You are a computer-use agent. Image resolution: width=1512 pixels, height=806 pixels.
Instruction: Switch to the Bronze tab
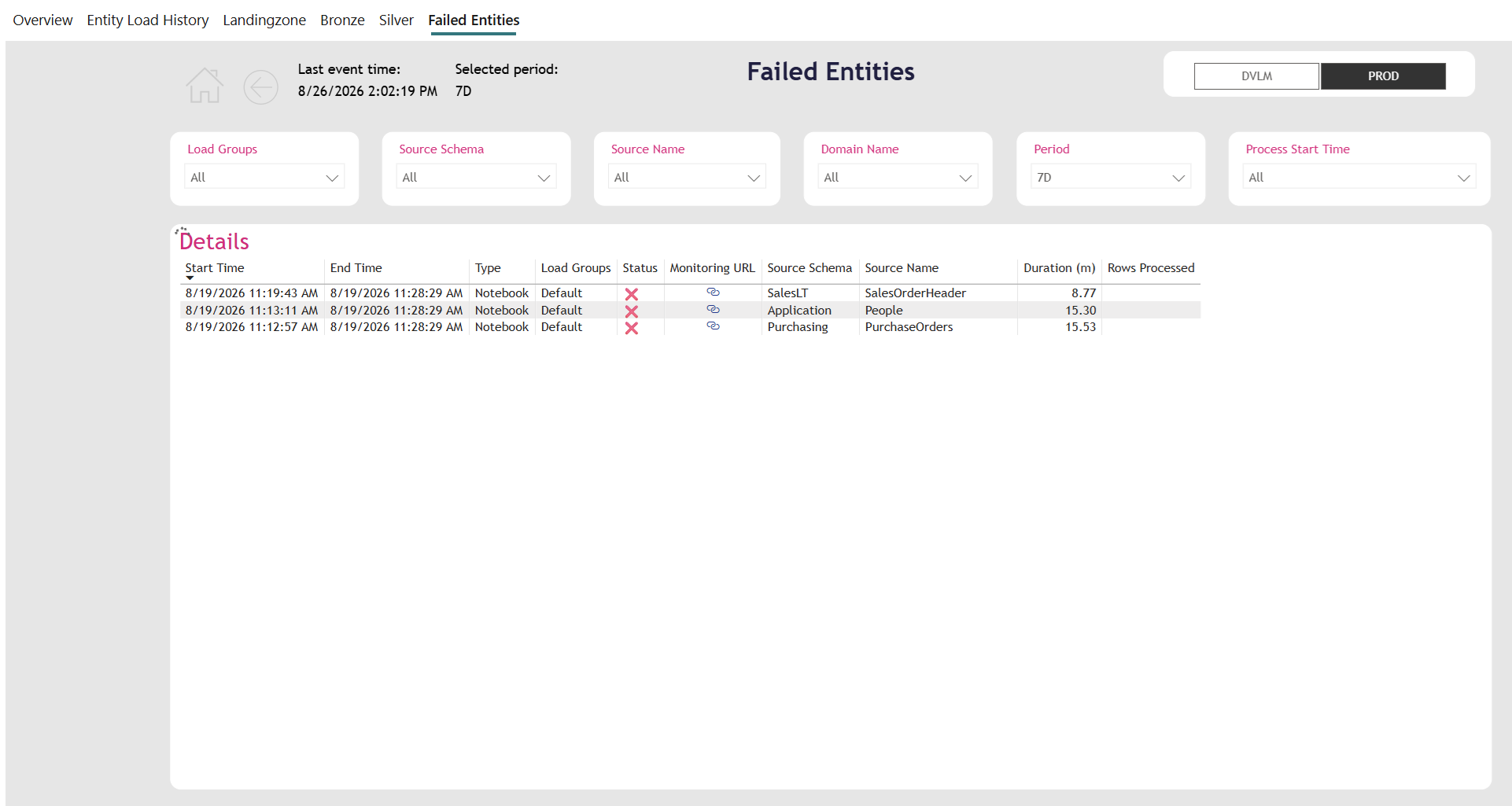tap(342, 20)
